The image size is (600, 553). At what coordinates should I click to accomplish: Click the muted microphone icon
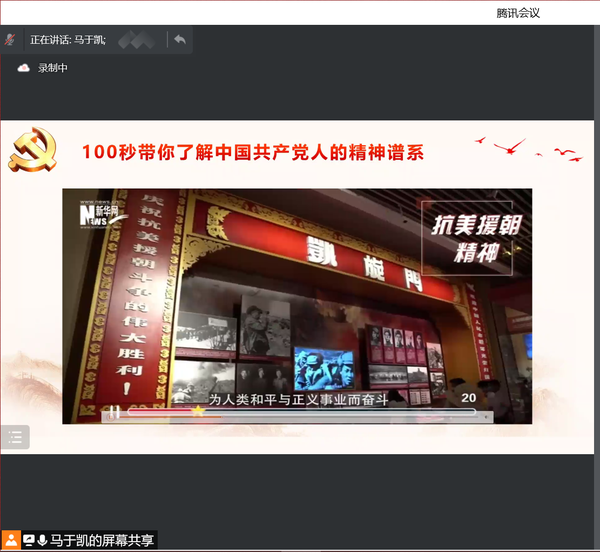coord(10,40)
